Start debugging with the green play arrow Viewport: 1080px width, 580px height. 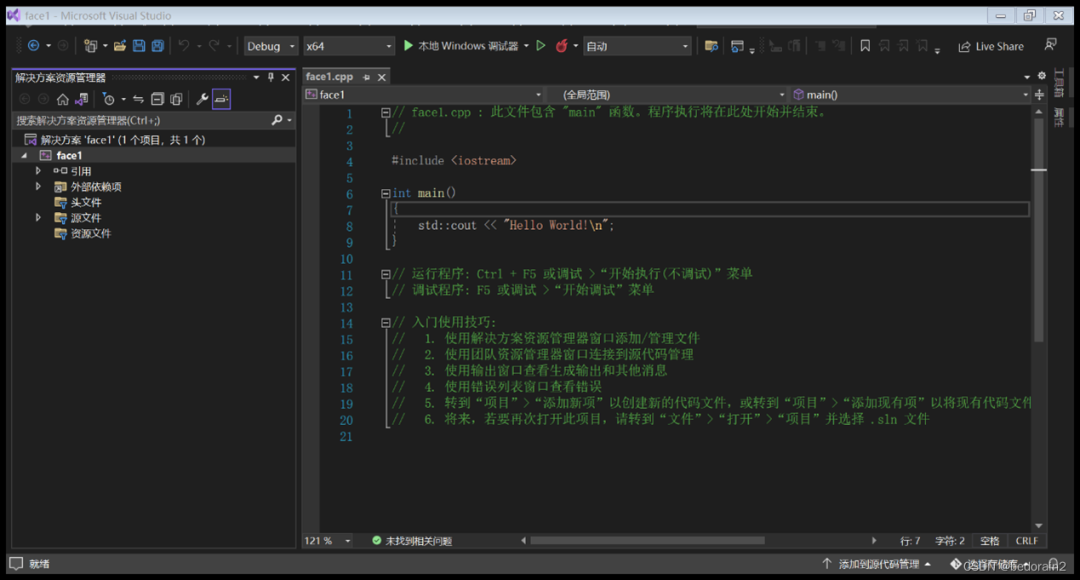click(408, 45)
